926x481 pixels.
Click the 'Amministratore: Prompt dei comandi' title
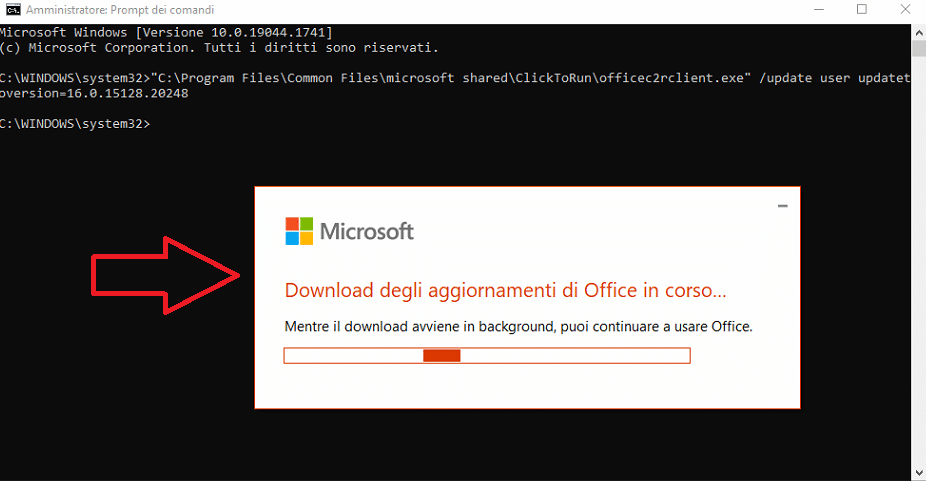click(120, 10)
